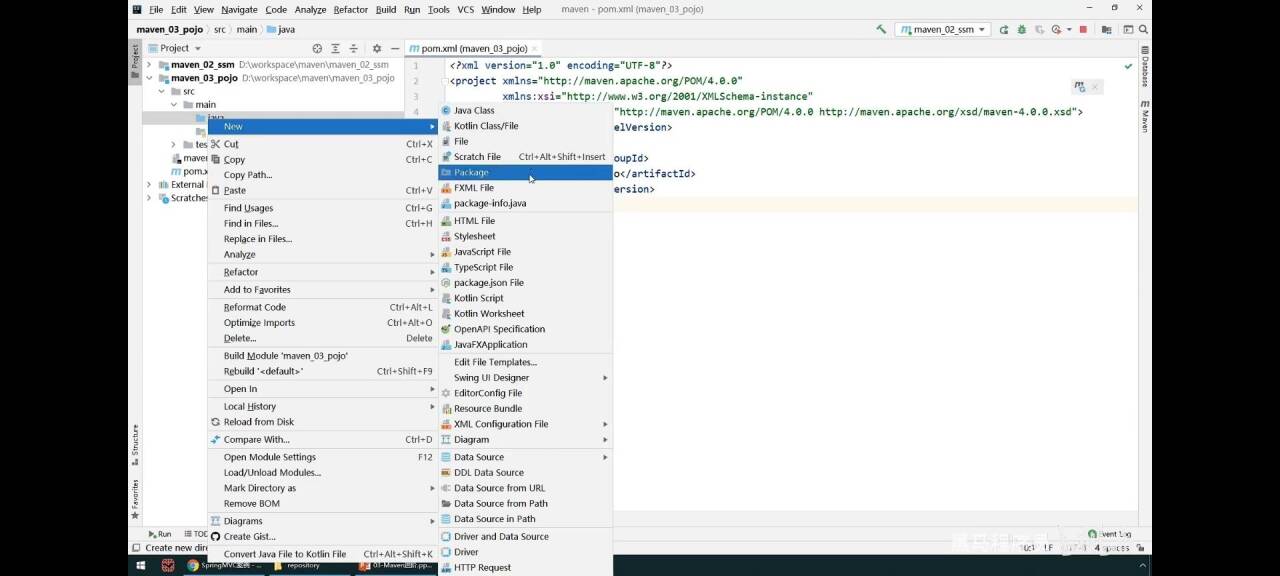Open the run configuration dropdown maven_02_ssm

click(x=943, y=30)
